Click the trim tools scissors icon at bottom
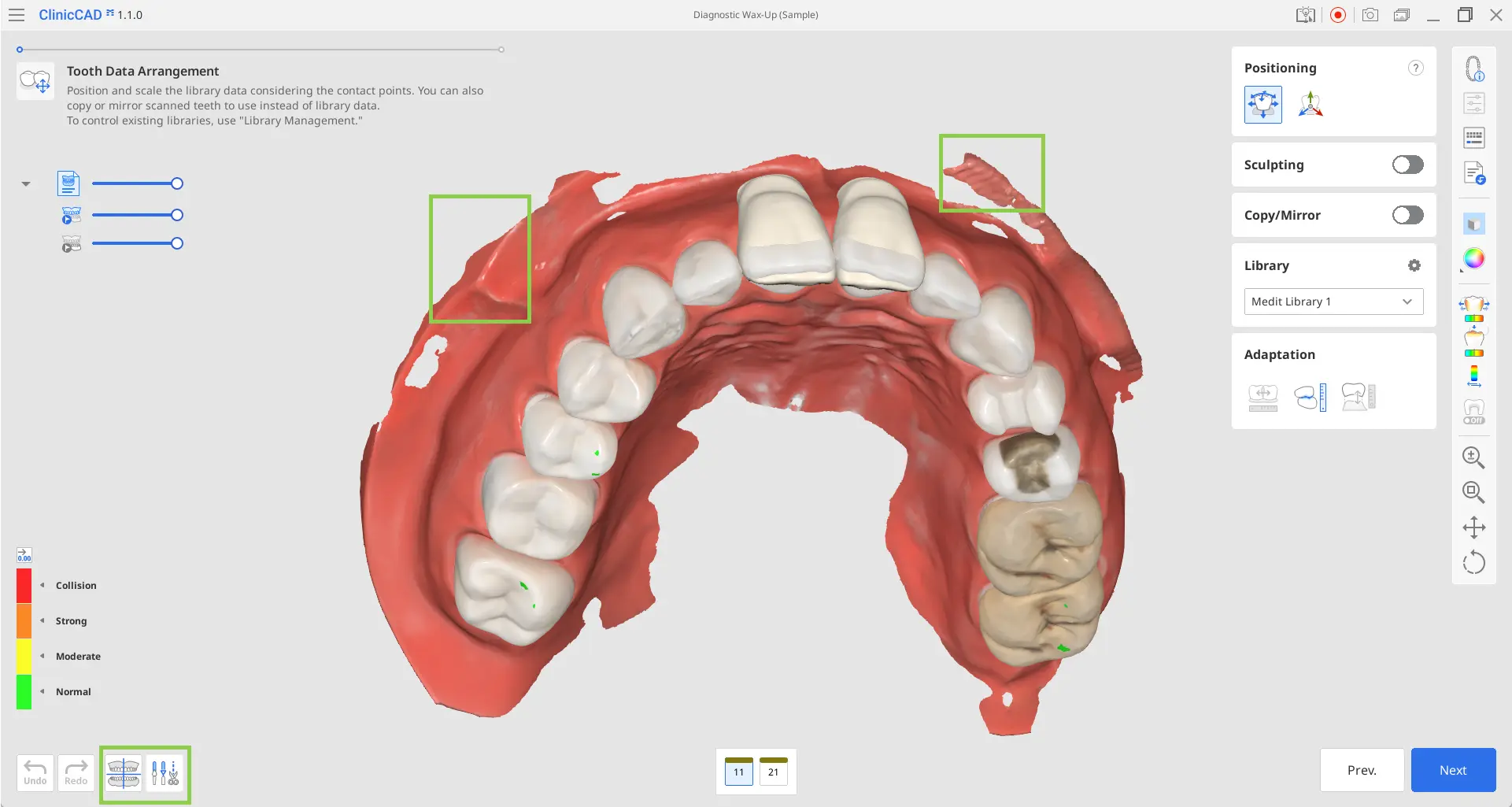Image resolution: width=1512 pixels, height=807 pixels. pyautogui.click(x=165, y=773)
